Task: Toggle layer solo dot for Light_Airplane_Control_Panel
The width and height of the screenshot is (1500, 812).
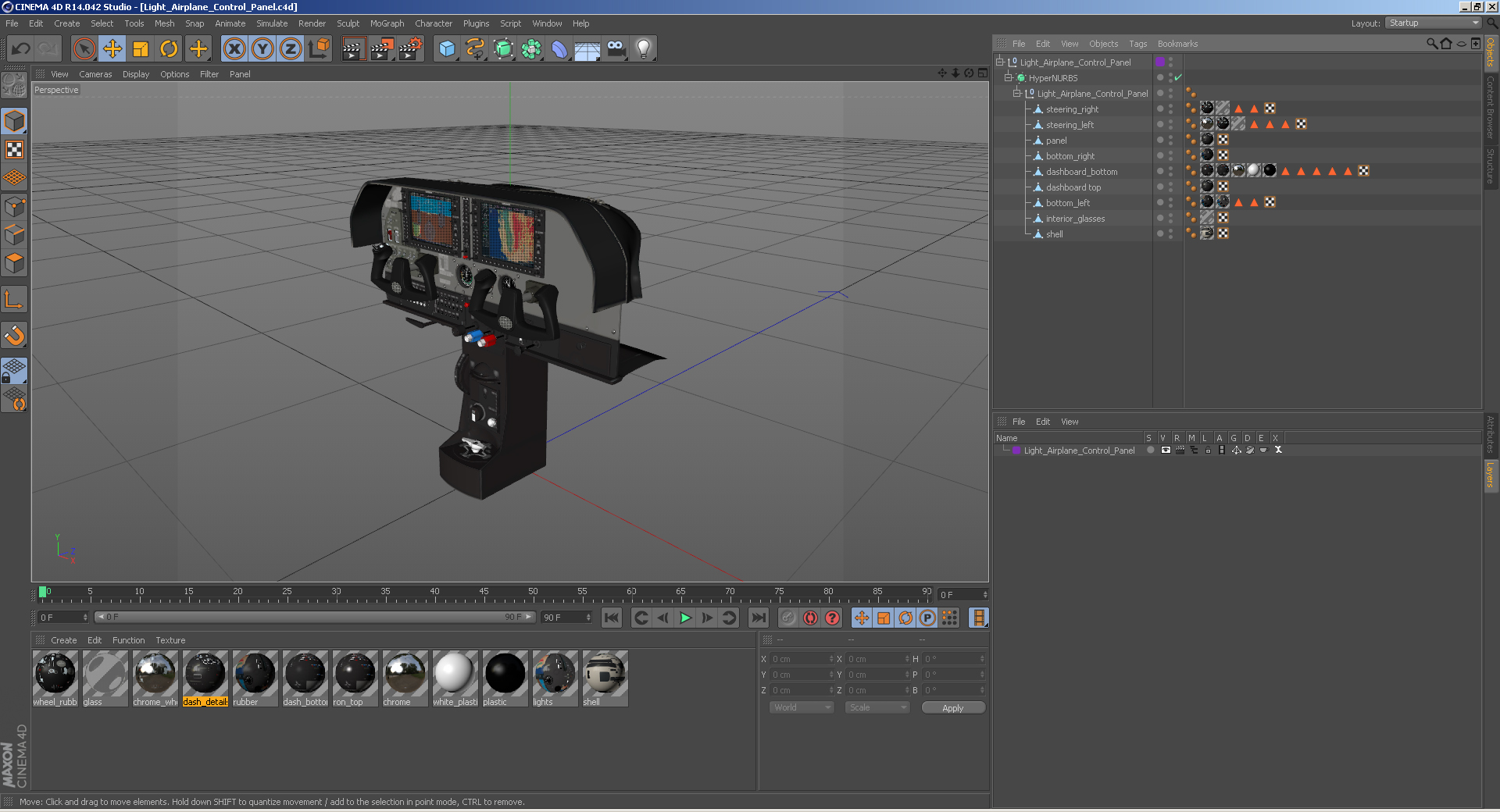Action: point(1150,450)
